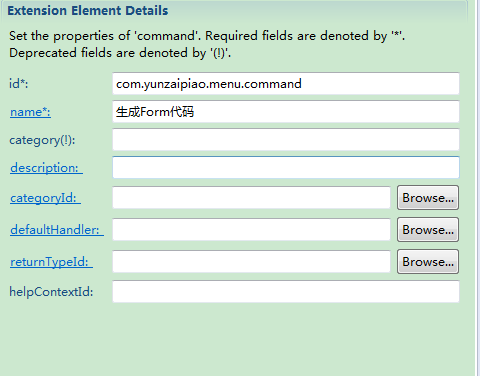The width and height of the screenshot is (480, 376).
Task: Follow the returnTypeId hyperlink
Action: click(51, 262)
